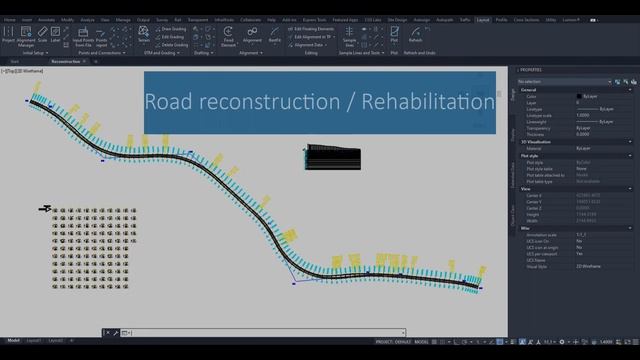Open the No selection dropdown in Properties
The height and width of the screenshot is (360, 640).
[x=564, y=82]
